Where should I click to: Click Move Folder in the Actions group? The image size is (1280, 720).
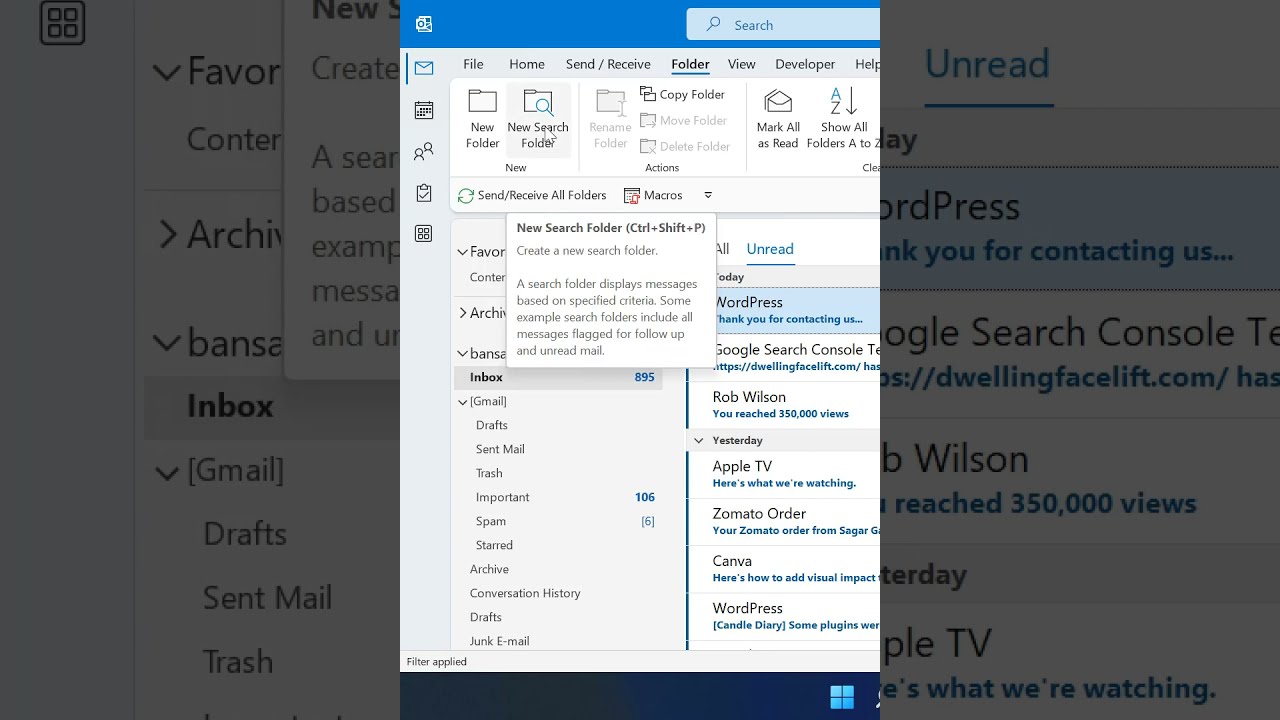(x=684, y=120)
